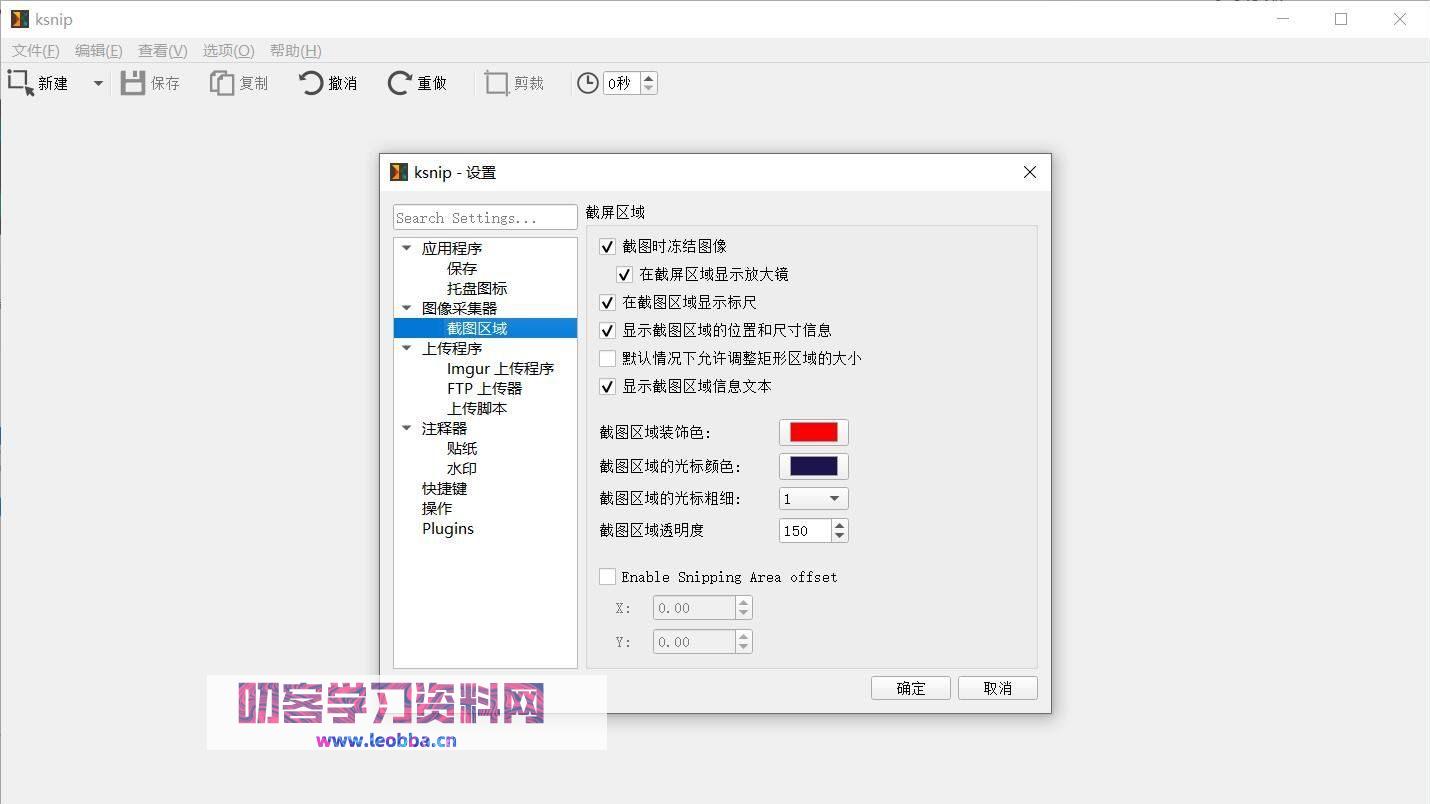
Task: Click the Search Settings input field
Action: tap(484, 217)
